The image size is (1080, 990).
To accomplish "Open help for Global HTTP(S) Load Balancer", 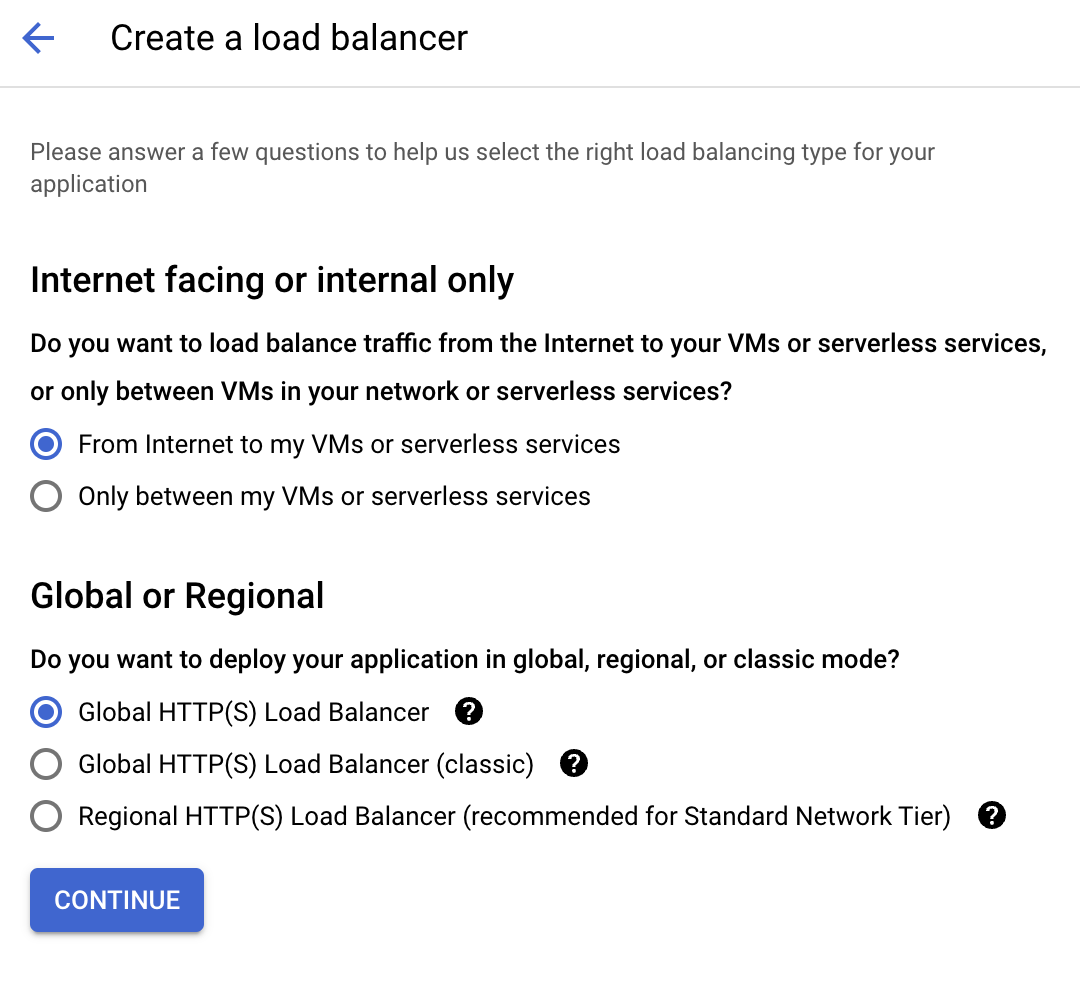I will tap(469, 712).
